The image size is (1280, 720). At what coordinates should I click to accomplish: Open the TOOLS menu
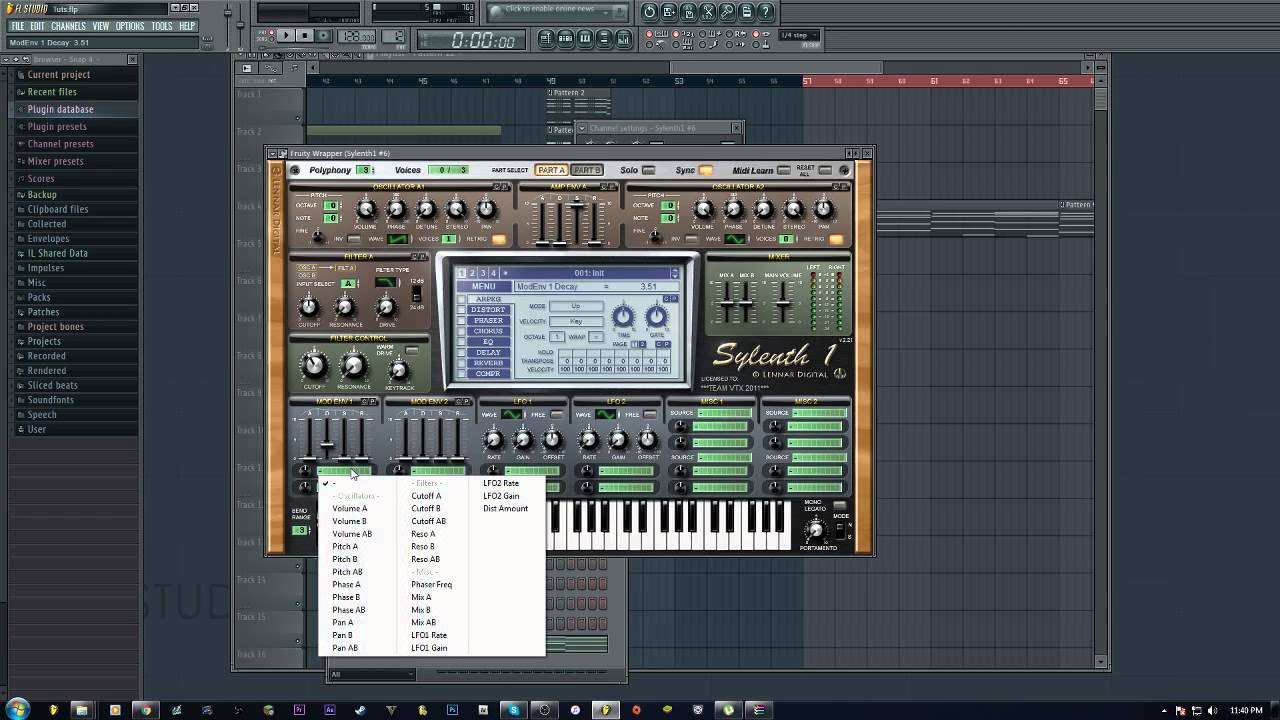point(162,26)
